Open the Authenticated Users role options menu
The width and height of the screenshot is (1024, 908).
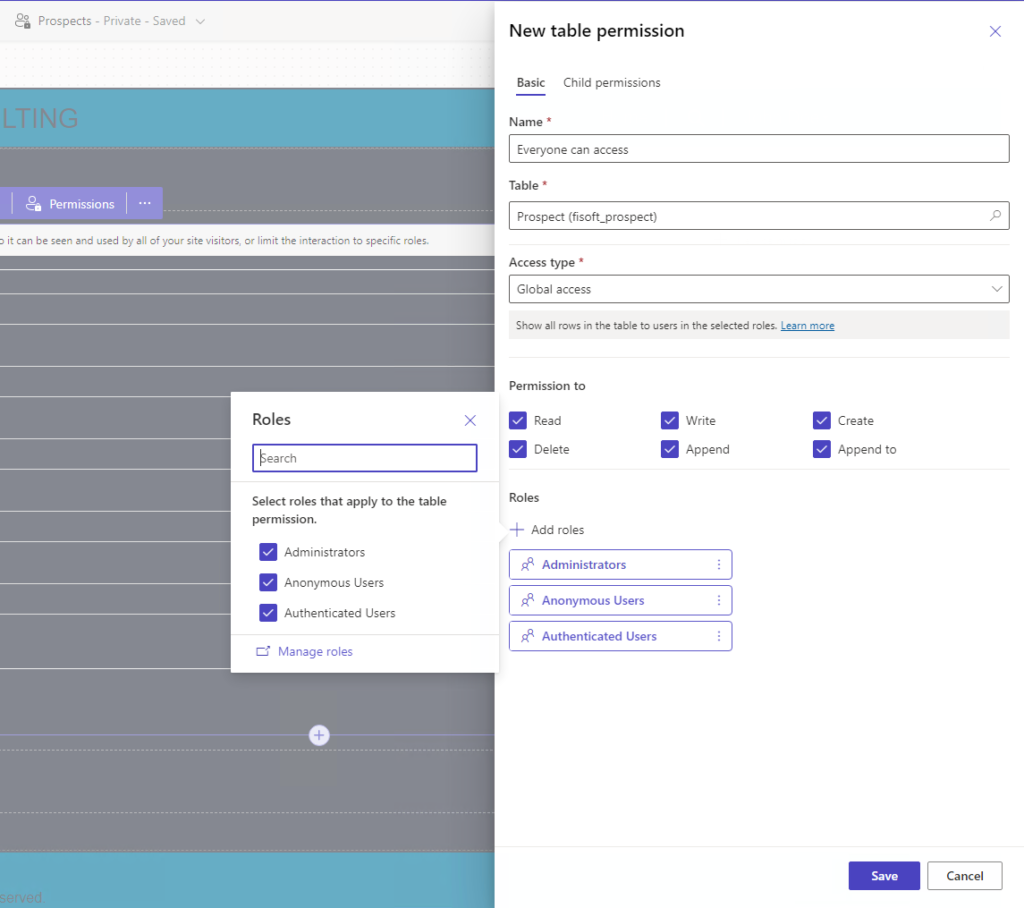[717, 636]
